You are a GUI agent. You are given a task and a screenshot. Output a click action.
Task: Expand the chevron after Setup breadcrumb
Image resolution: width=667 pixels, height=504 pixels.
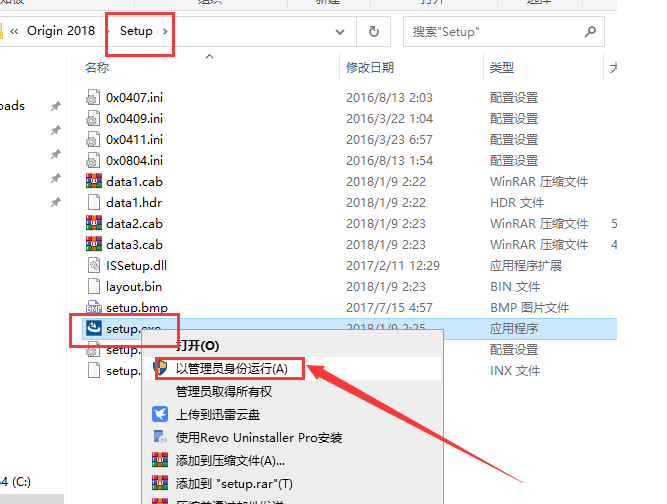[x=165, y=31]
